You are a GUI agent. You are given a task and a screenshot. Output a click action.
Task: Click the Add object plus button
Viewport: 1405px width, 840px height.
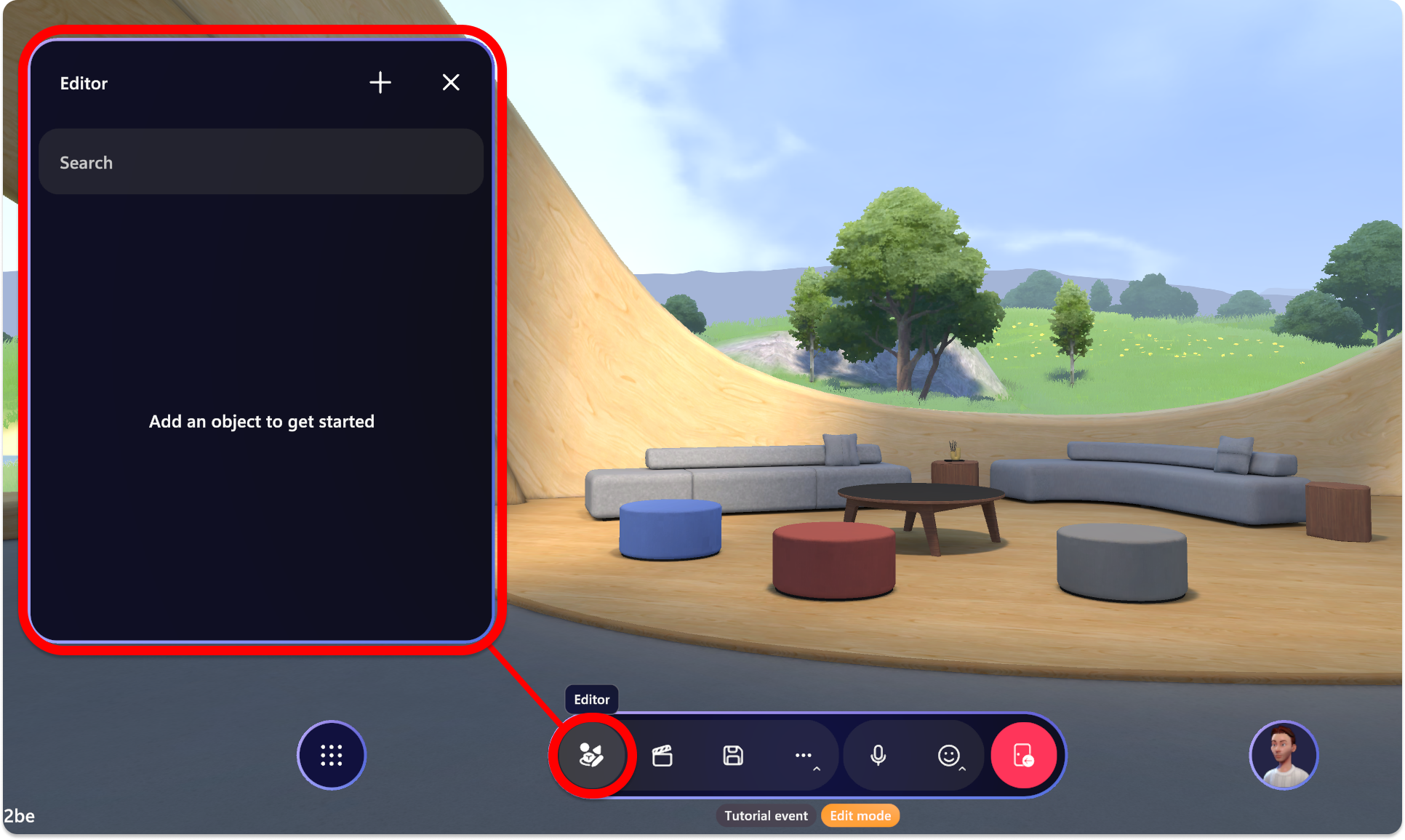(x=380, y=82)
